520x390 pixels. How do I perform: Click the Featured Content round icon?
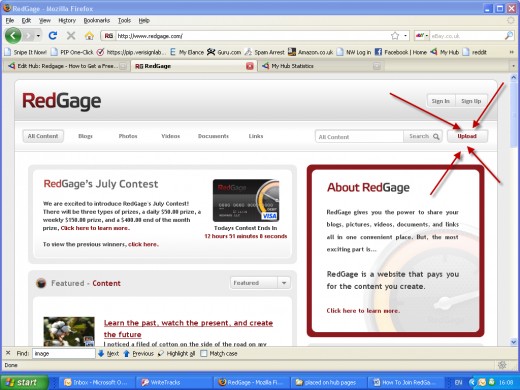pyautogui.click(x=41, y=283)
